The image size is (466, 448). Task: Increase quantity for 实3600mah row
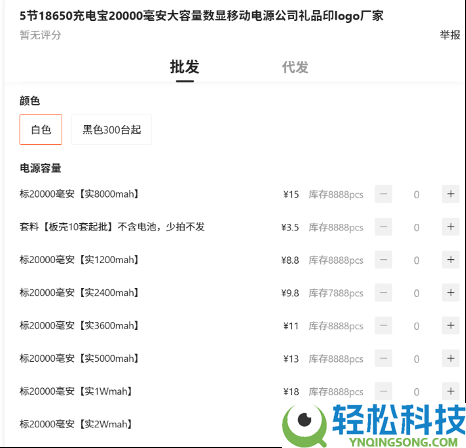coord(451,326)
